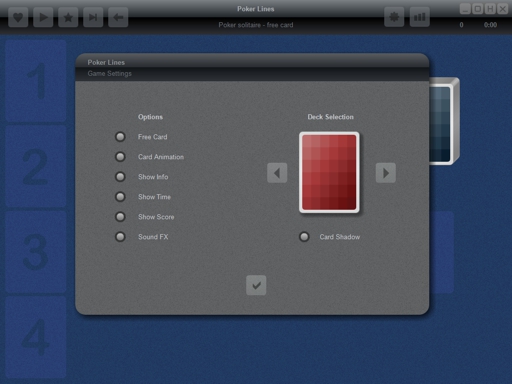Image resolution: width=512 pixels, height=384 pixels.
Task: Click the back arrow undo icon
Action: click(118, 17)
